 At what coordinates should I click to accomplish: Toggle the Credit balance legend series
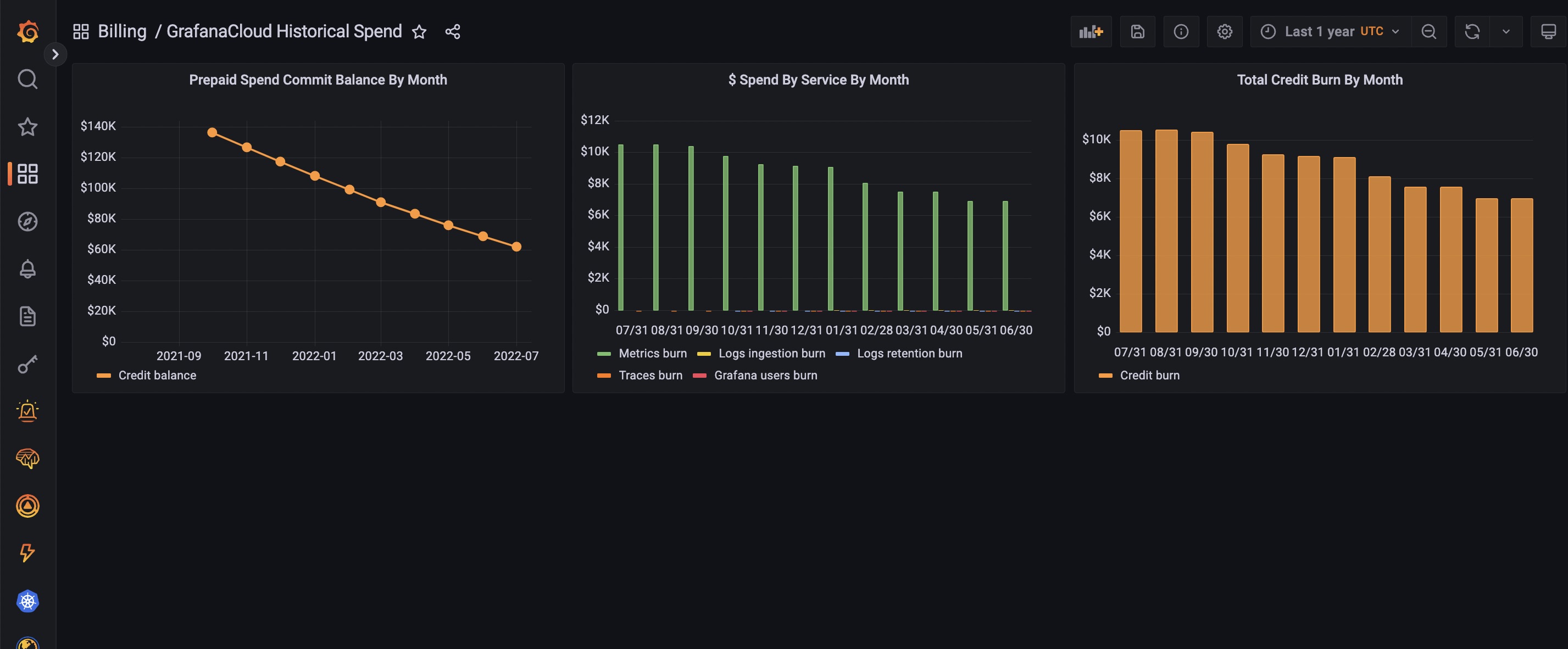click(157, 375)
